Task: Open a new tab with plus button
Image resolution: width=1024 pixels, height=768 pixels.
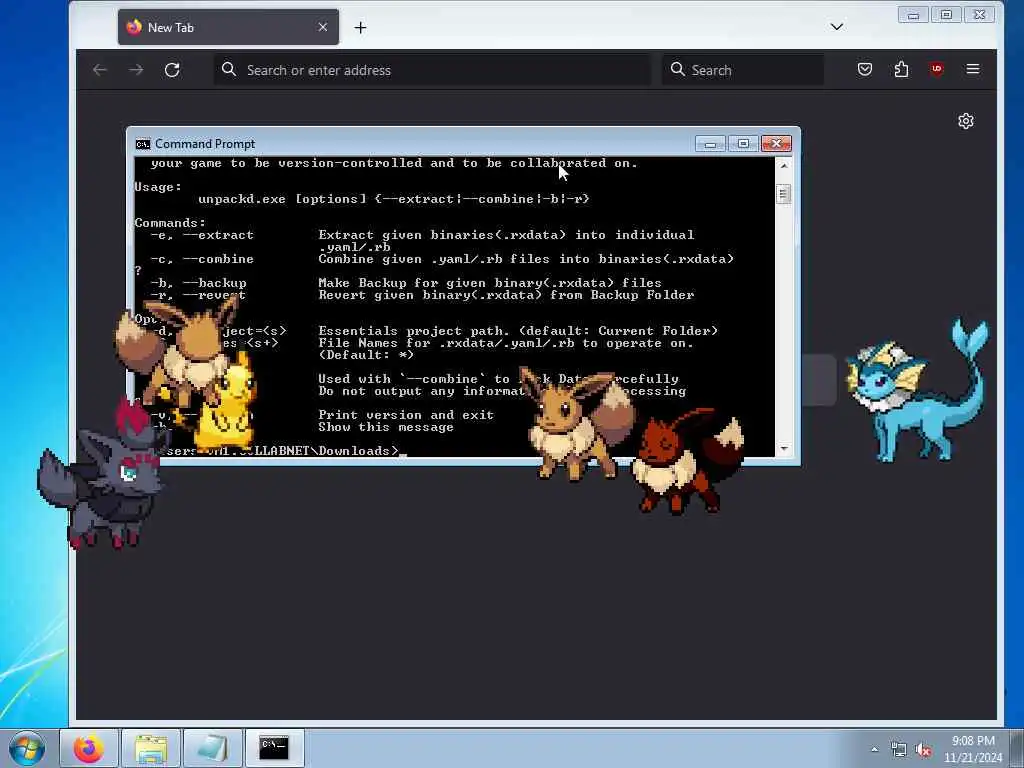Action: point(360,27)
